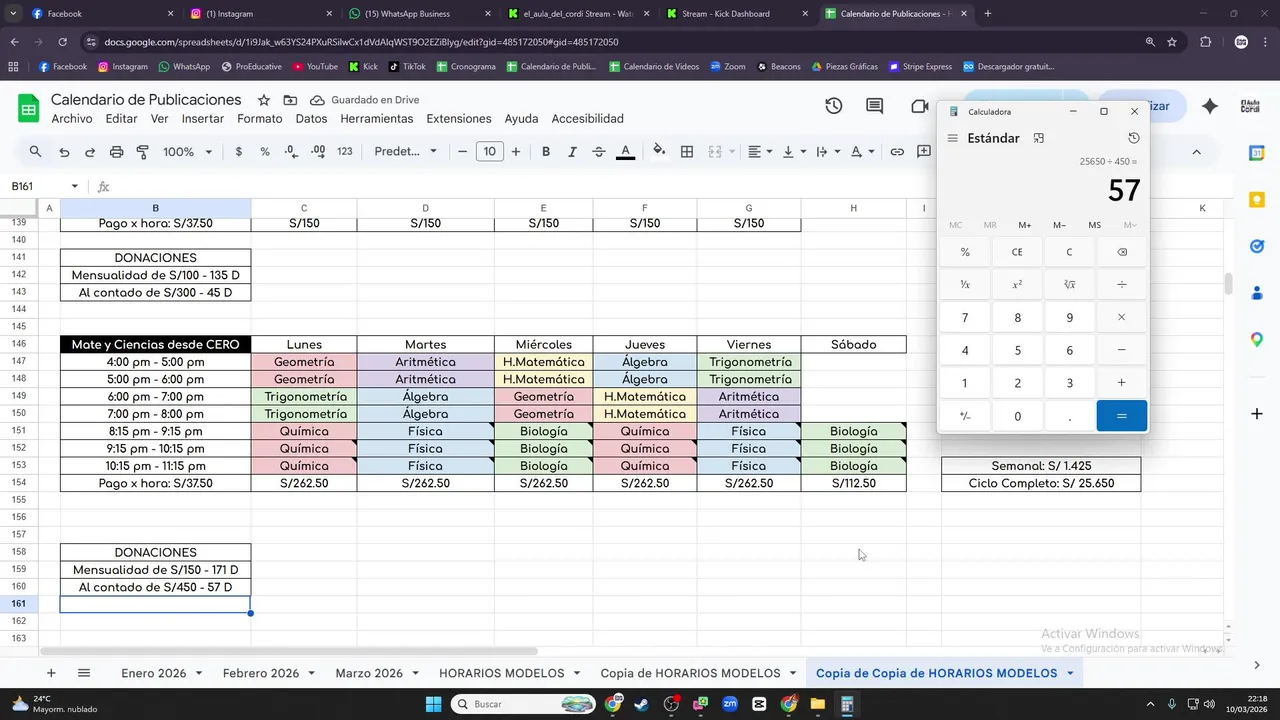This screenshot has height=720, width=1280.
Task: Toggle italic formatting
Action: tap(572, 152)
